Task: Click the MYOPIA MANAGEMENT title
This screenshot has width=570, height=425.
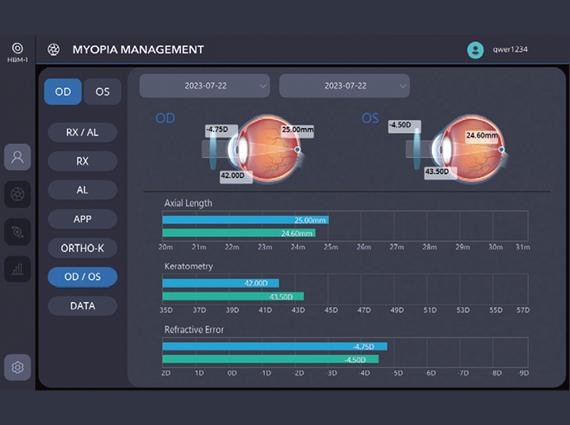Action: click(138, 49)
